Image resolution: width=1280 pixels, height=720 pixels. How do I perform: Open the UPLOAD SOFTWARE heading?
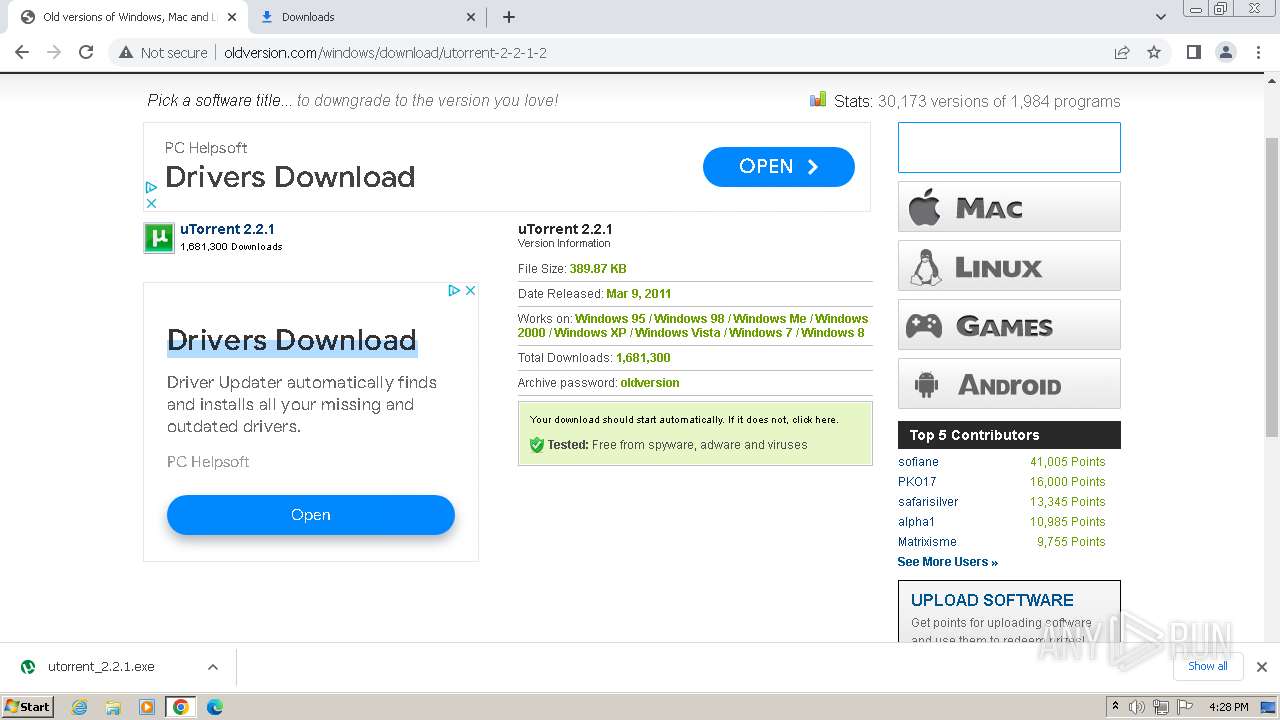pyautogui.click(x=992, y=600)
